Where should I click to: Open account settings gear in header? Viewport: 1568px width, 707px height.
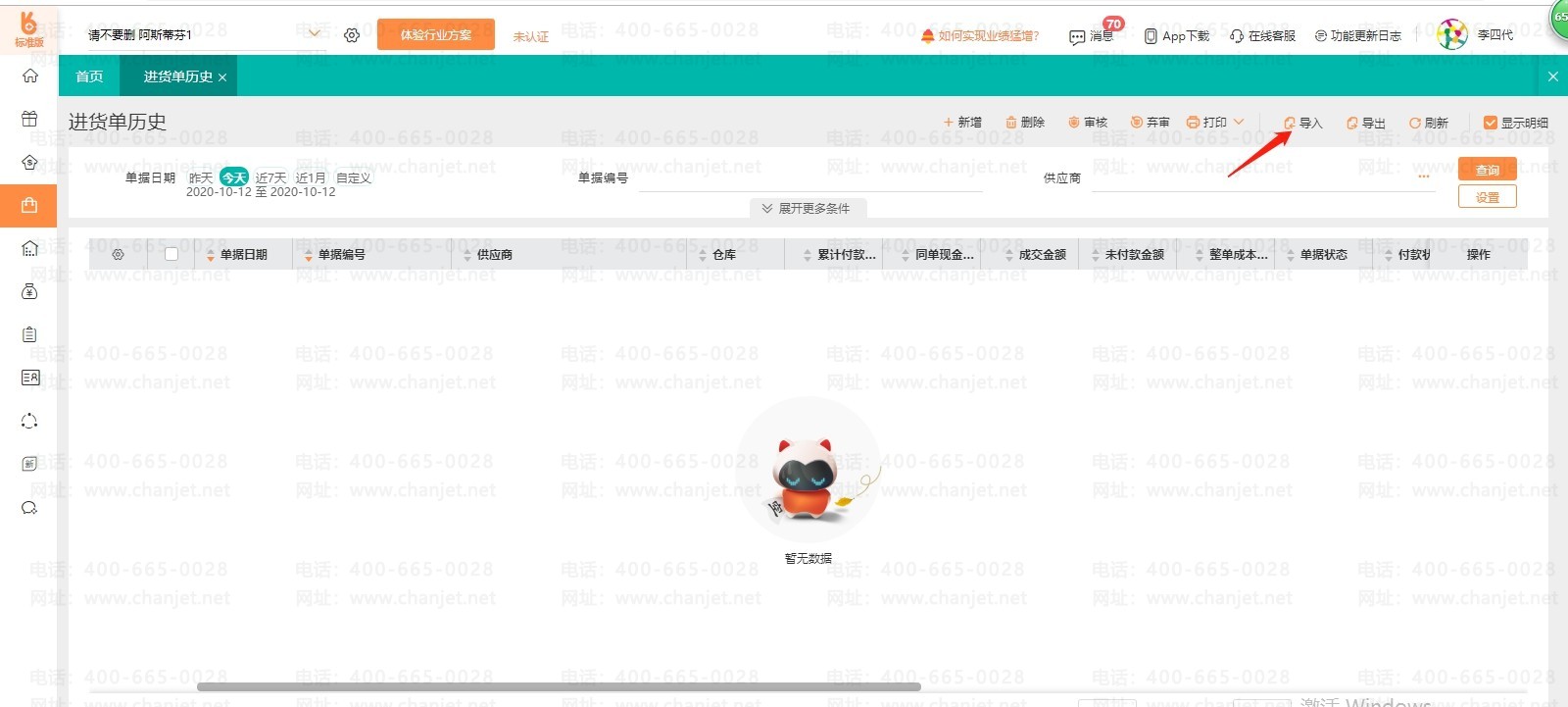[x=352, y=35]
